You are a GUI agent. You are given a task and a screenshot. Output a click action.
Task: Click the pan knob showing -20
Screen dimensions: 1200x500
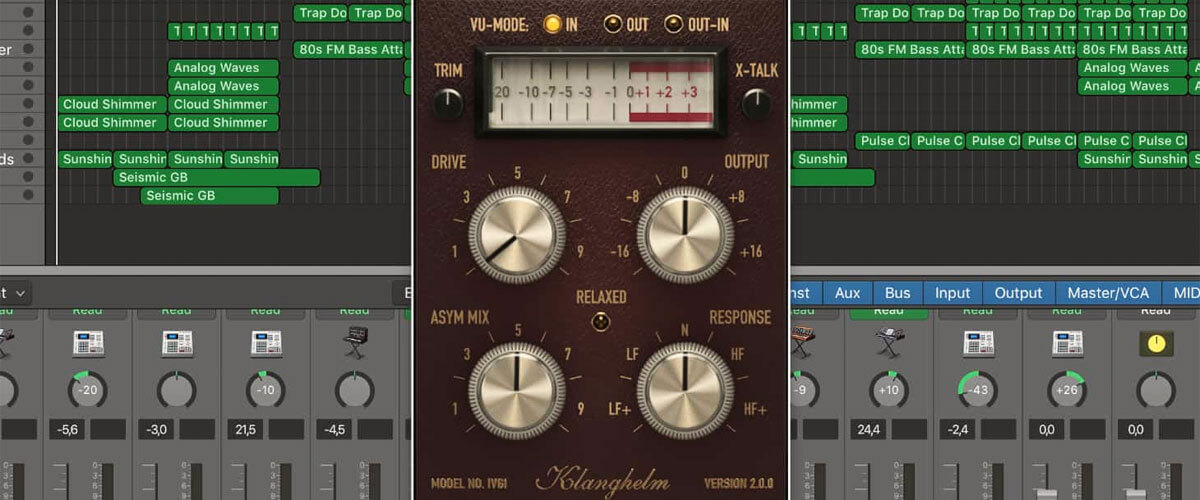[88, 389]
